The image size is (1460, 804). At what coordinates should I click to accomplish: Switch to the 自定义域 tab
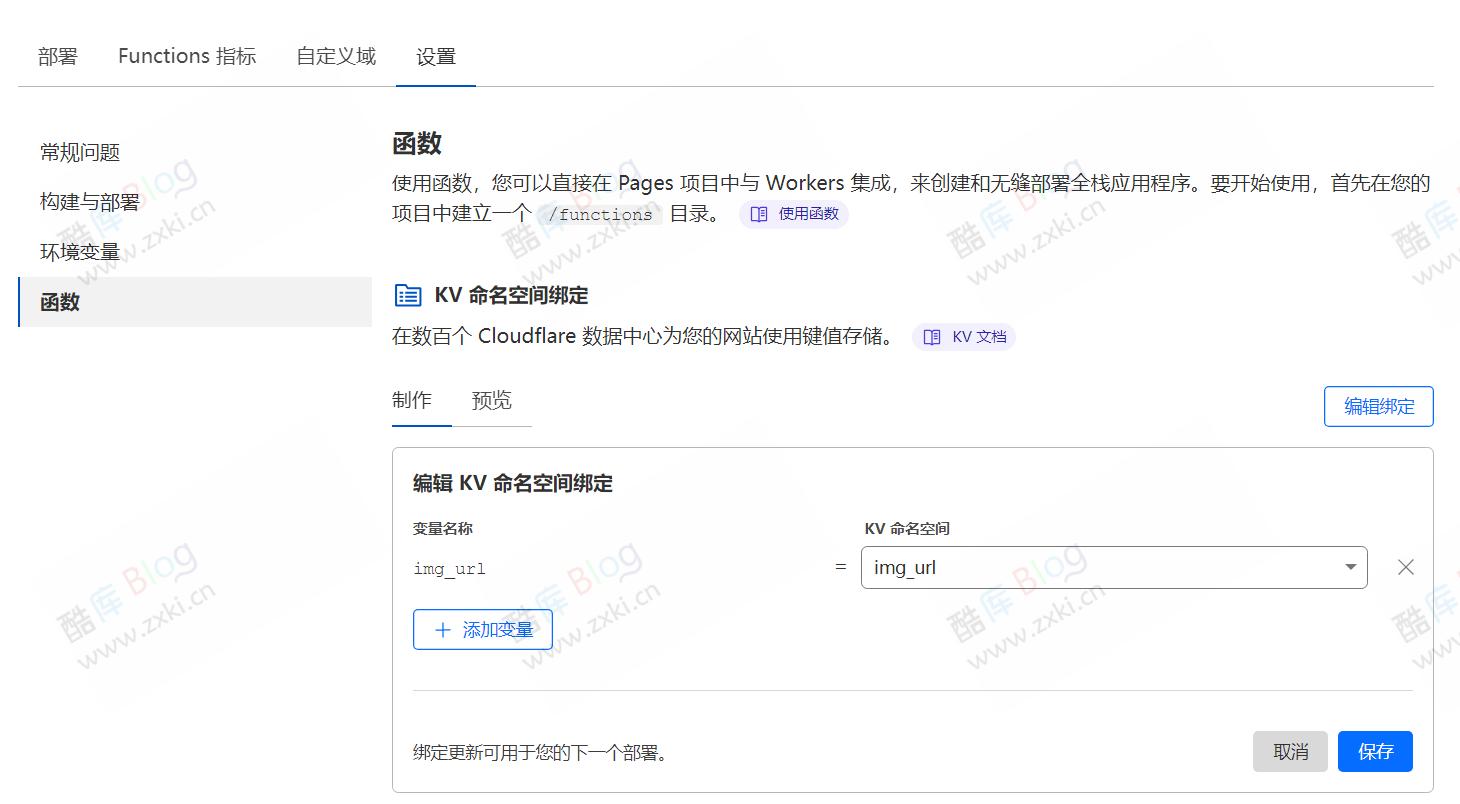(334, 56)
